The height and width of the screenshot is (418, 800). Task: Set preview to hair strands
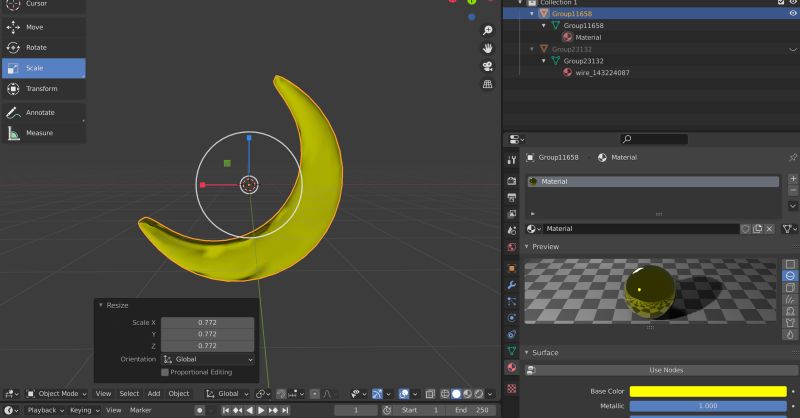pyautogui.click(x=790, y=300)
